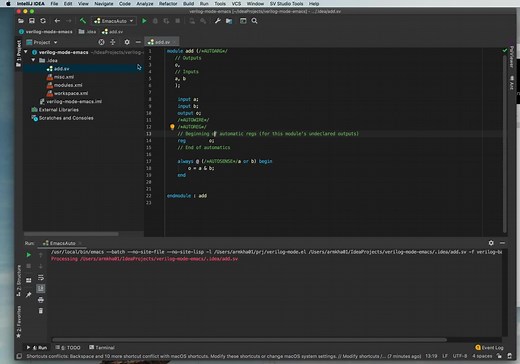520x364 pixels.
Task: Click the Run console horizontal scrollbar
Action: tap(249, 340)
